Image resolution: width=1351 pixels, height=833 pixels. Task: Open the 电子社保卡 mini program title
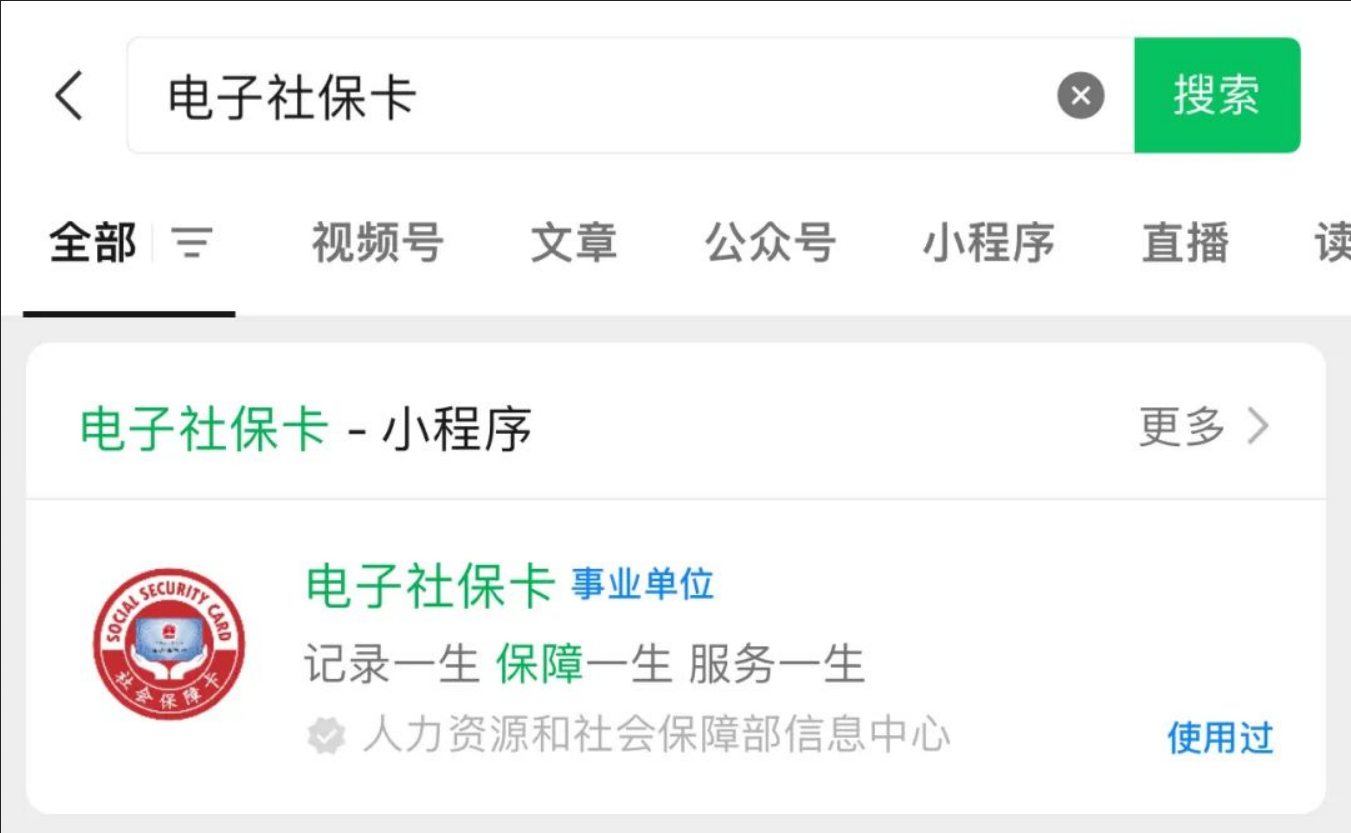point(430,586)
